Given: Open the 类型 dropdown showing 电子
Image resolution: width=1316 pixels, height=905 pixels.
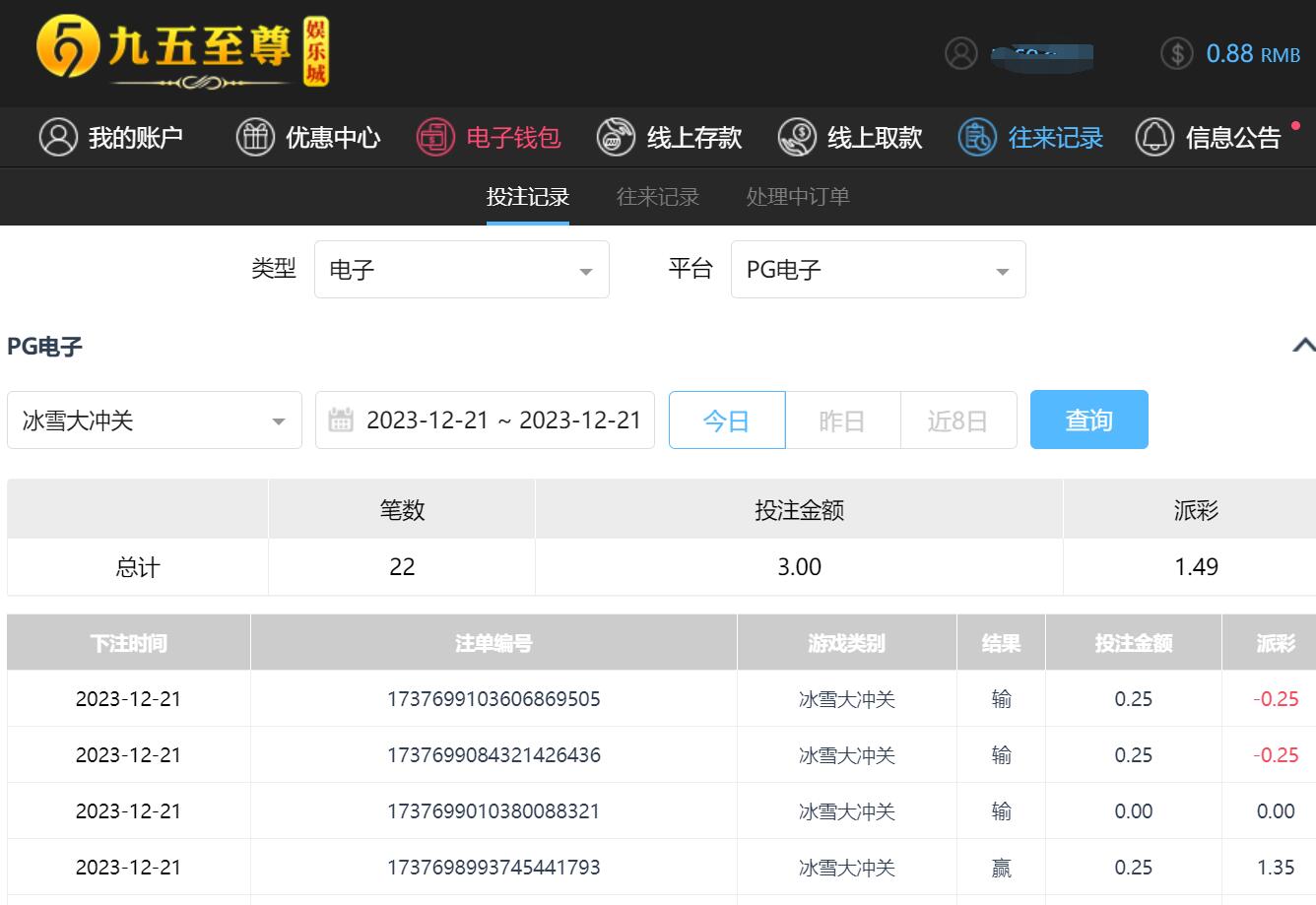Looking at the screenshot, I should click(x=461, y=270).
